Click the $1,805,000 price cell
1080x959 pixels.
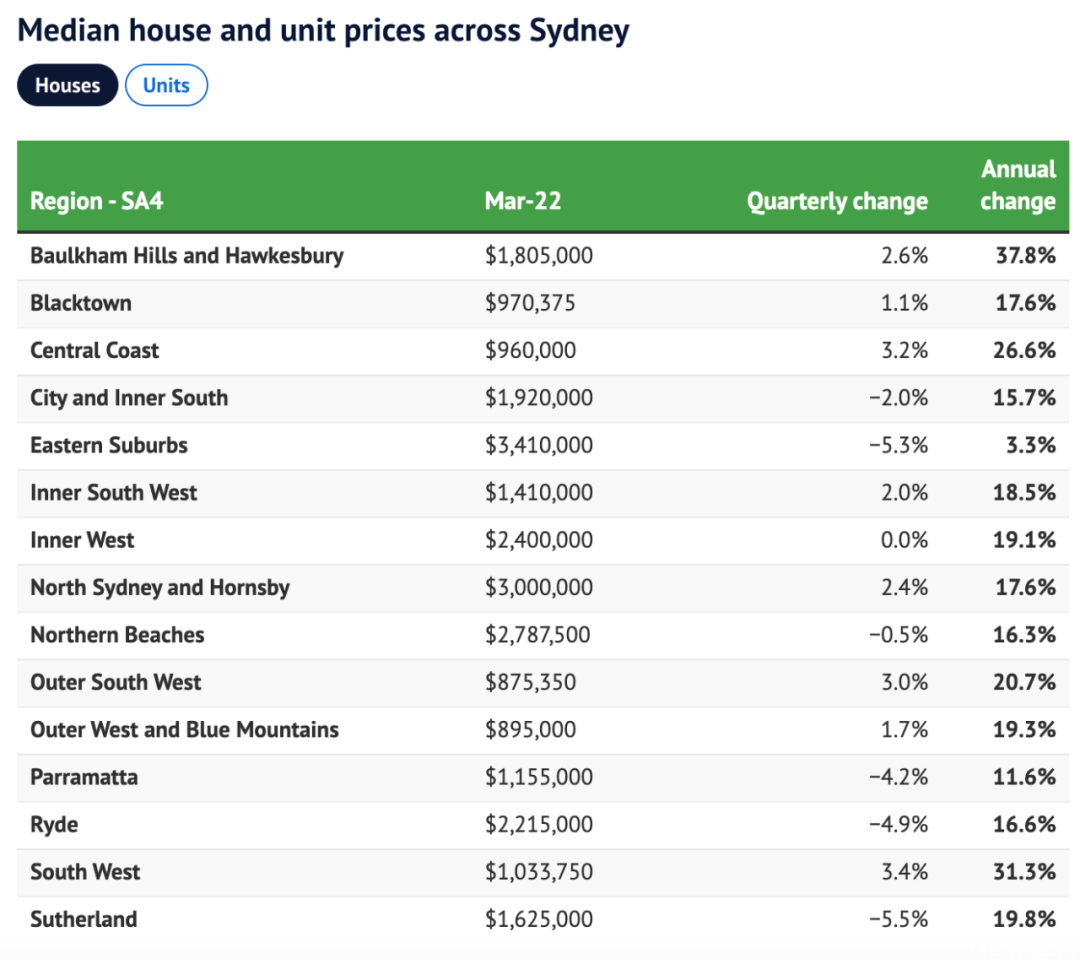[539, 256]
